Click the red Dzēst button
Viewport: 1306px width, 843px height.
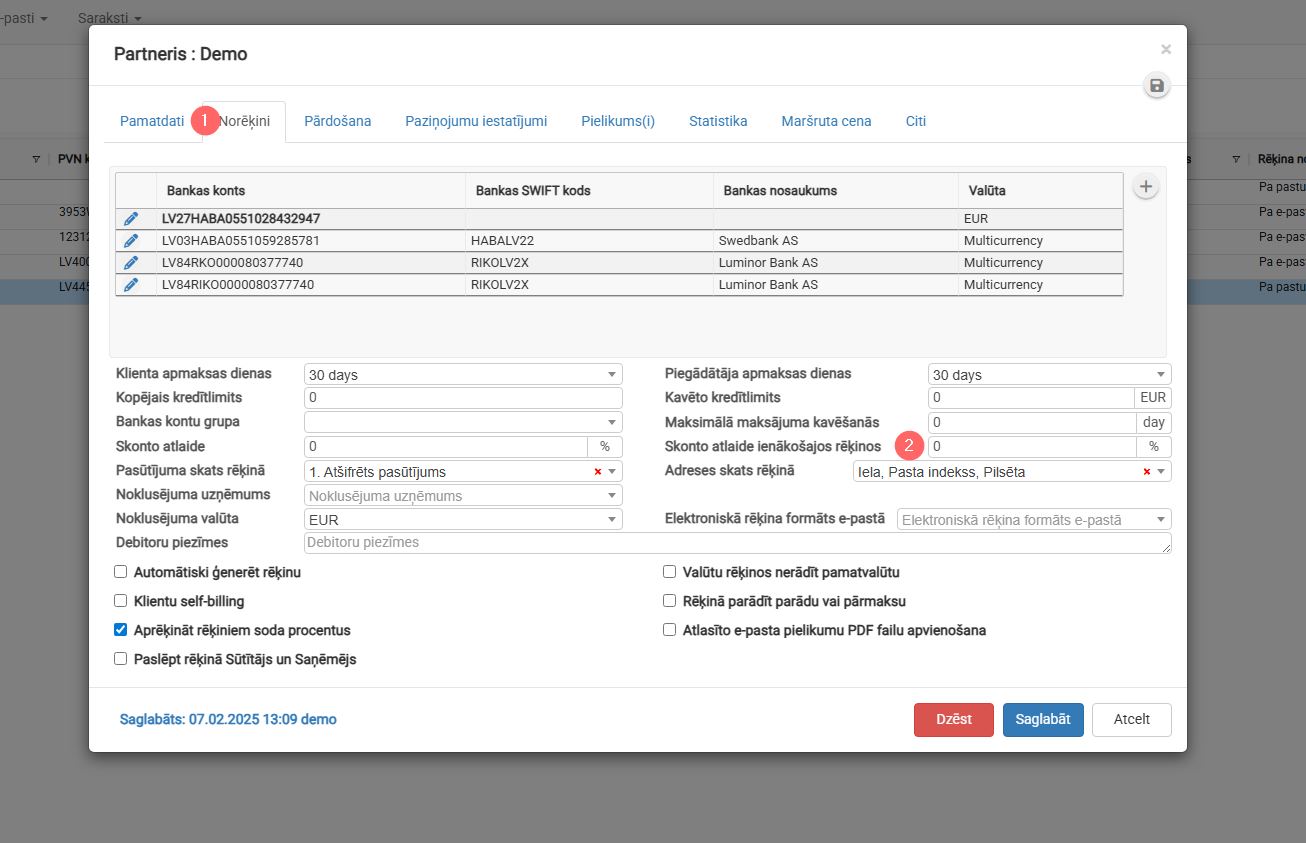coord(953,720)
